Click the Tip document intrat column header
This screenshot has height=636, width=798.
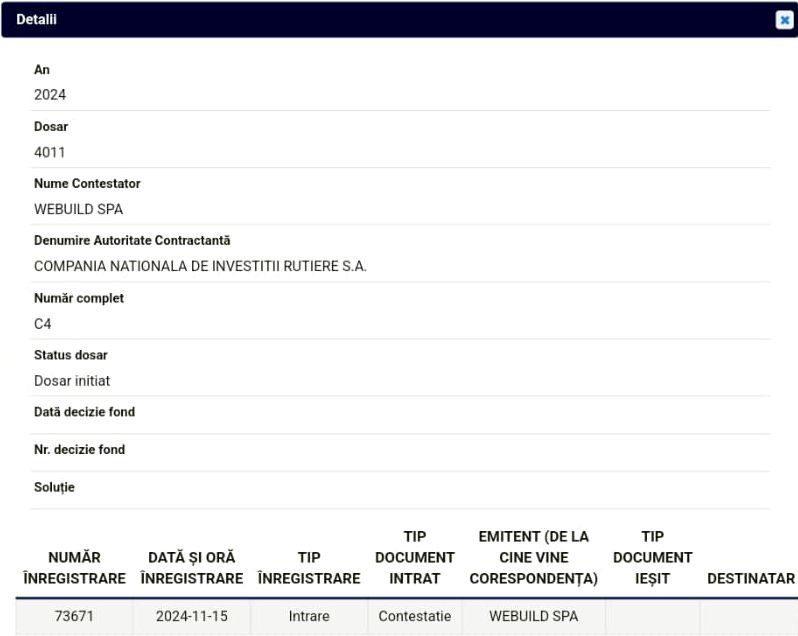415,557
